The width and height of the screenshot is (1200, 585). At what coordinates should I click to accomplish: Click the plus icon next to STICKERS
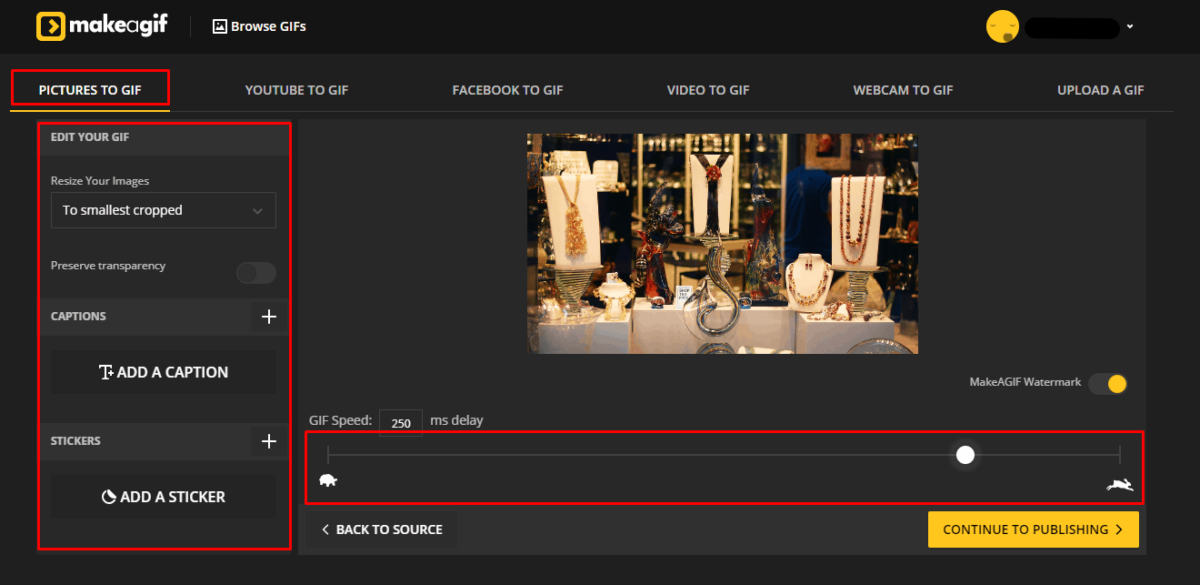(x=268, y=440)
